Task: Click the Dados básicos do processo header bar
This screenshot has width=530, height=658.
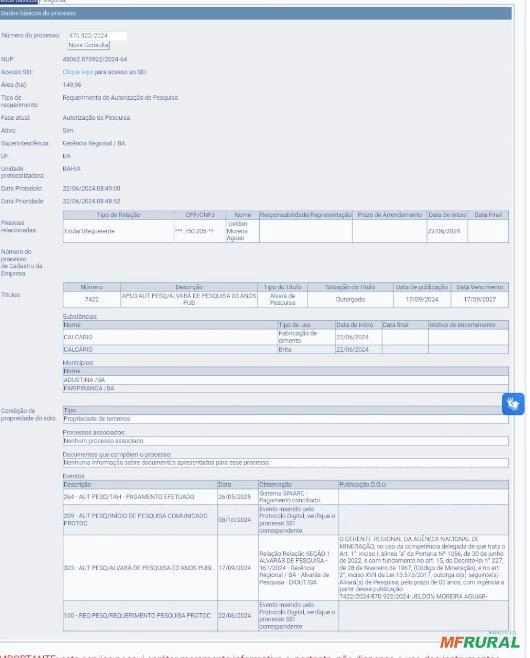Action: coord(256,13)
